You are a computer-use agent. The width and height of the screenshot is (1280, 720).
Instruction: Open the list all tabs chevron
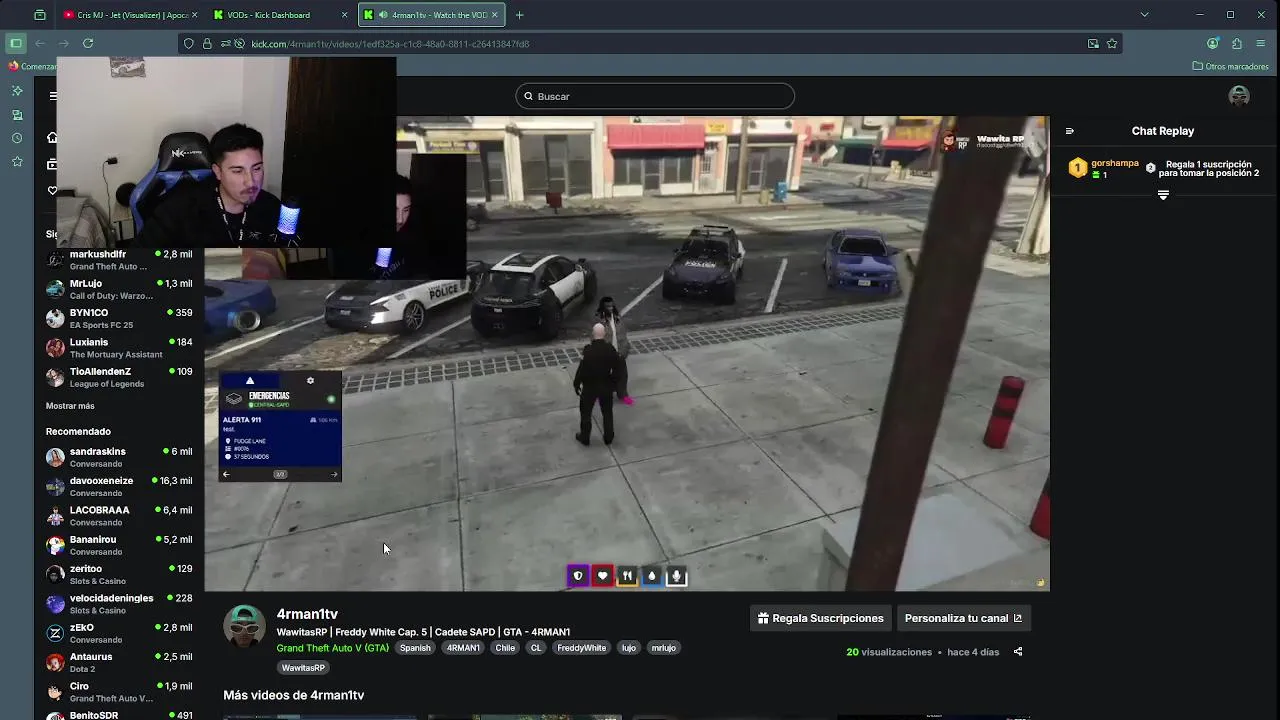[x=1144, y=15]
